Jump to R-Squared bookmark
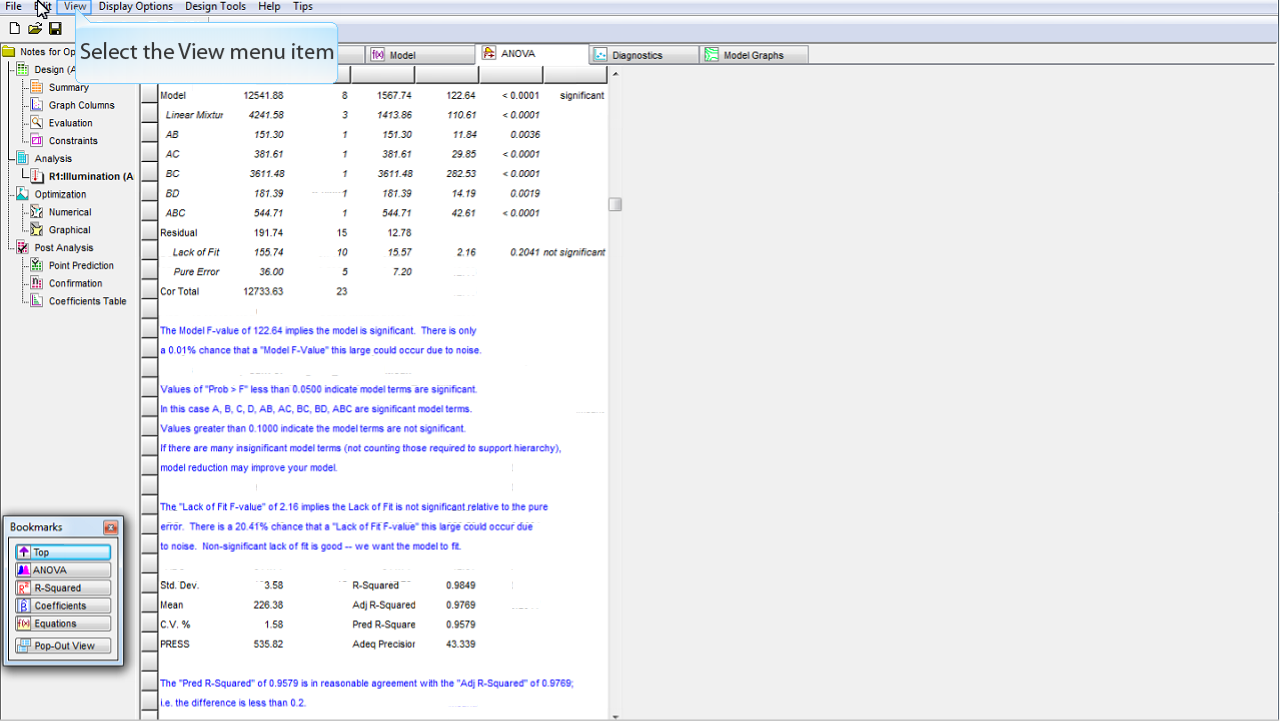 pos(62,588)
